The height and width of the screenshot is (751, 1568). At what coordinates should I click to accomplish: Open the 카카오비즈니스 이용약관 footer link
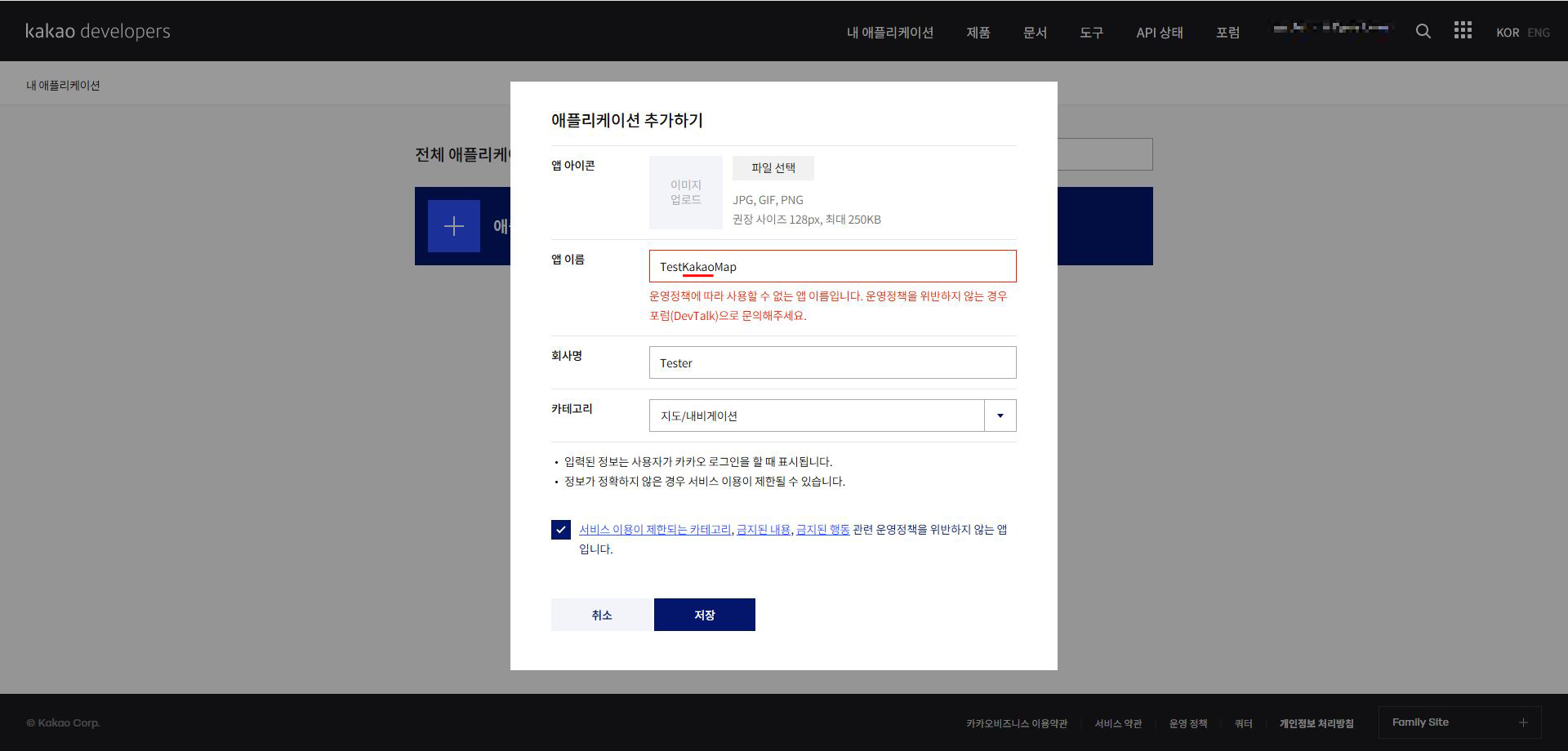tap(1017, 723)
